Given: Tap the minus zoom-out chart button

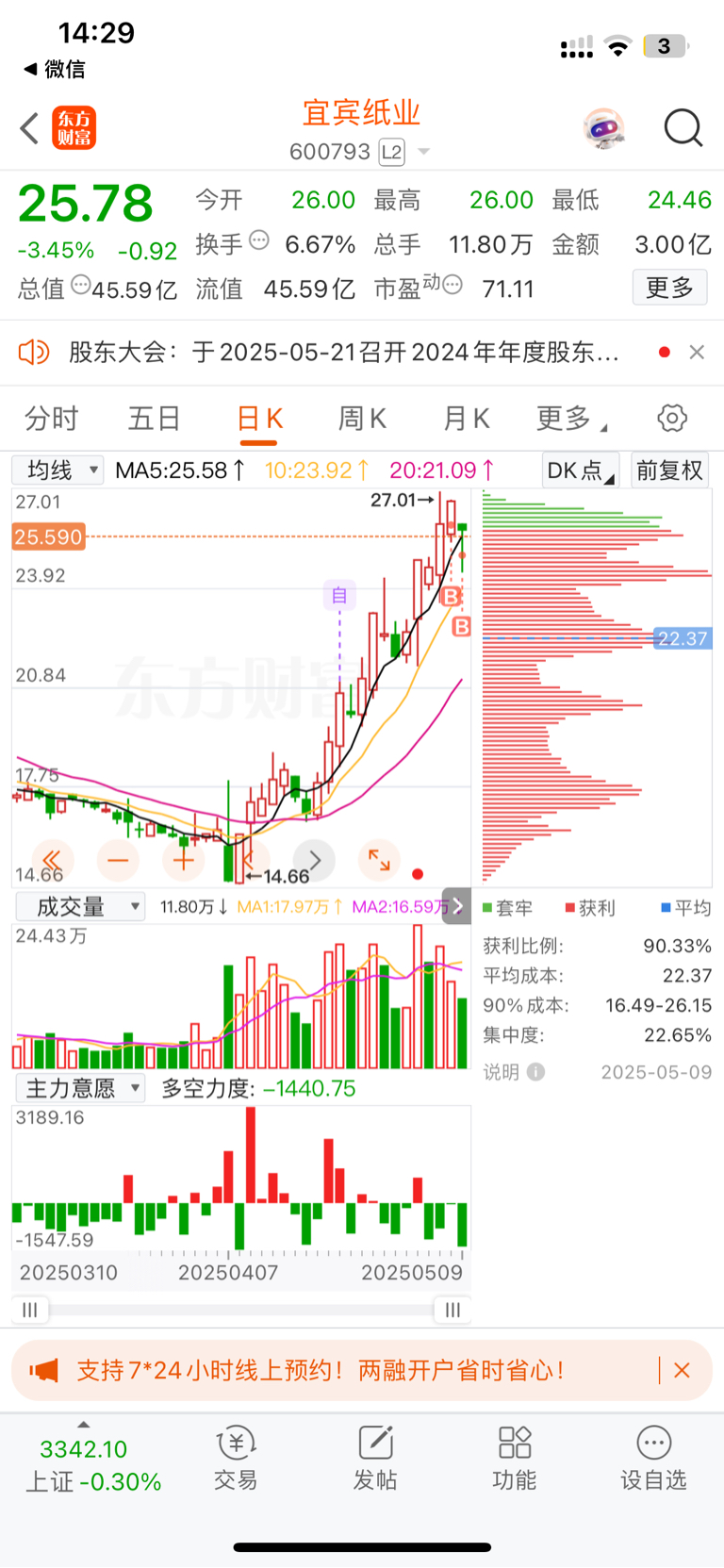Looking at the screenshot, I should [x=118, y=860].
